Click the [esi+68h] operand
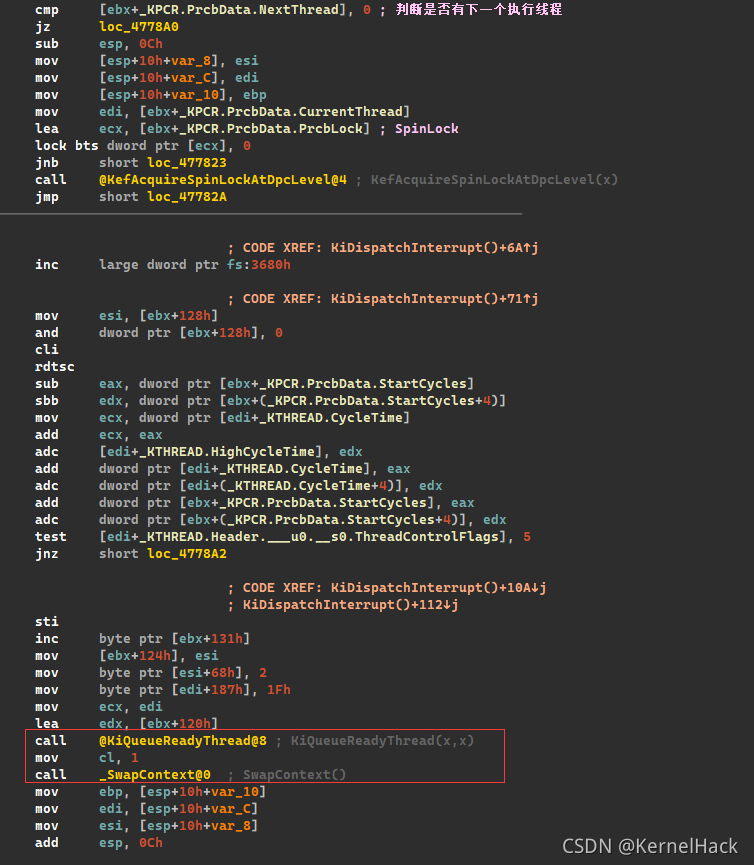754x865 pixels. click(x=206, y=672)
